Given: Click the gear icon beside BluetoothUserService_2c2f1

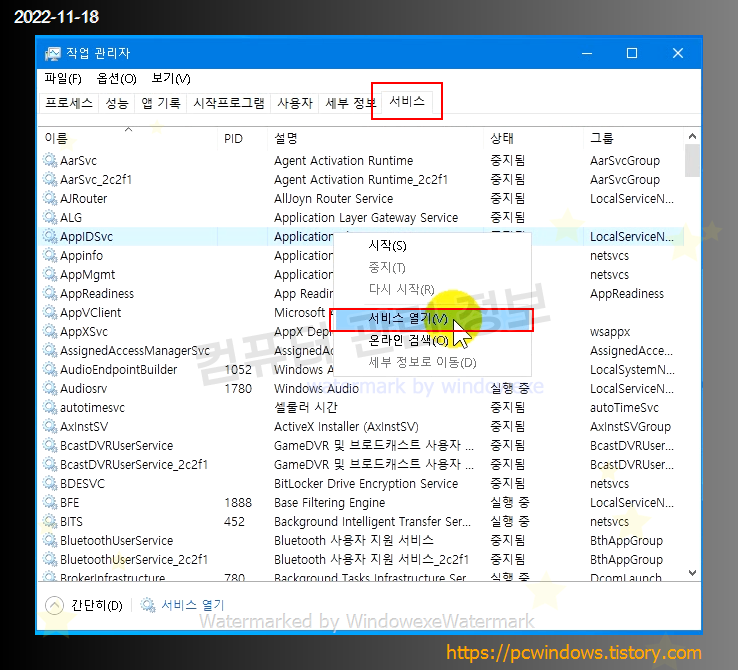Looking at the screenshot, I should tap(50, 559).
